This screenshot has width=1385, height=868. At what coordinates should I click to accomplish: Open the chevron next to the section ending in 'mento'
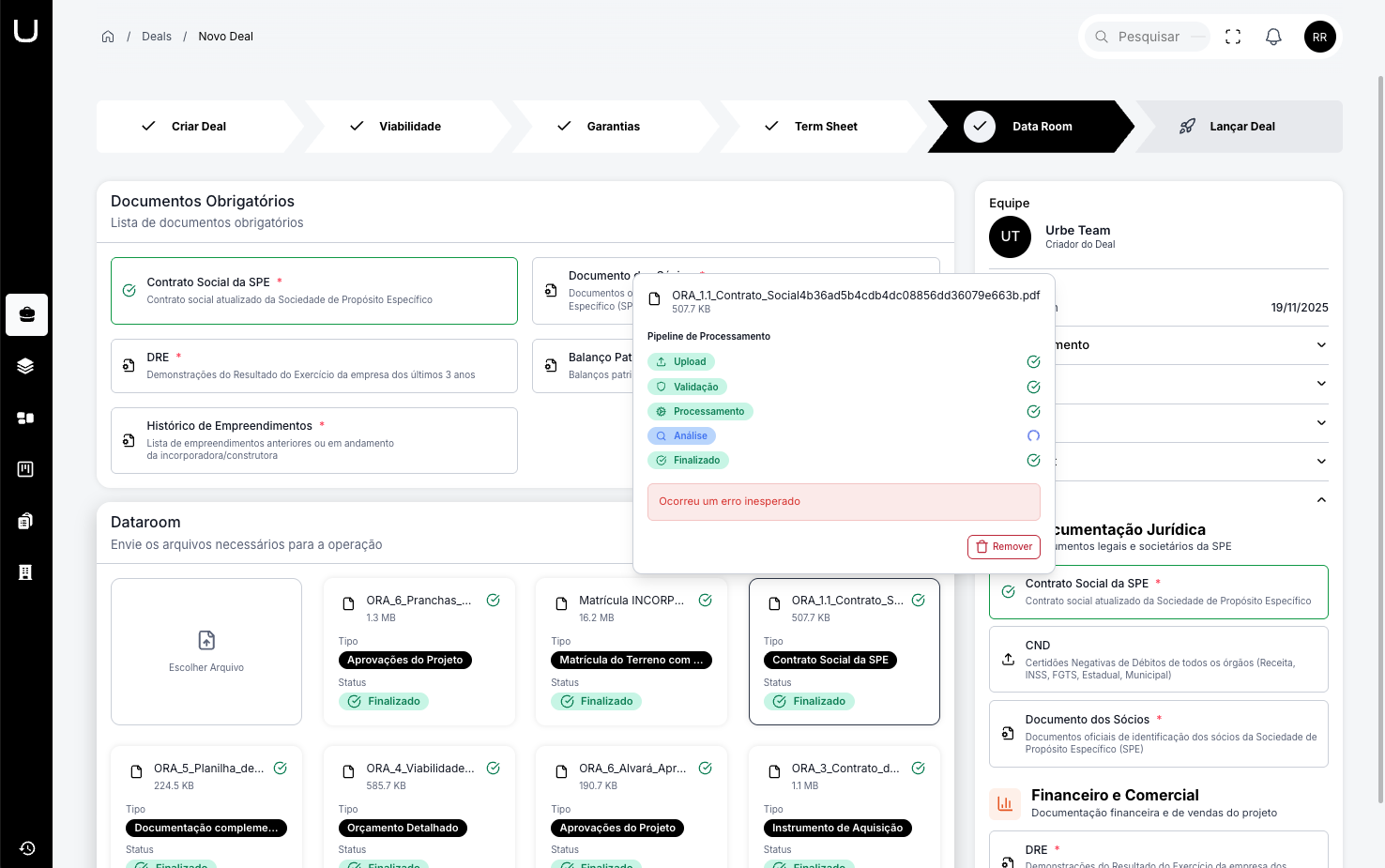[x=1321, y=344]
